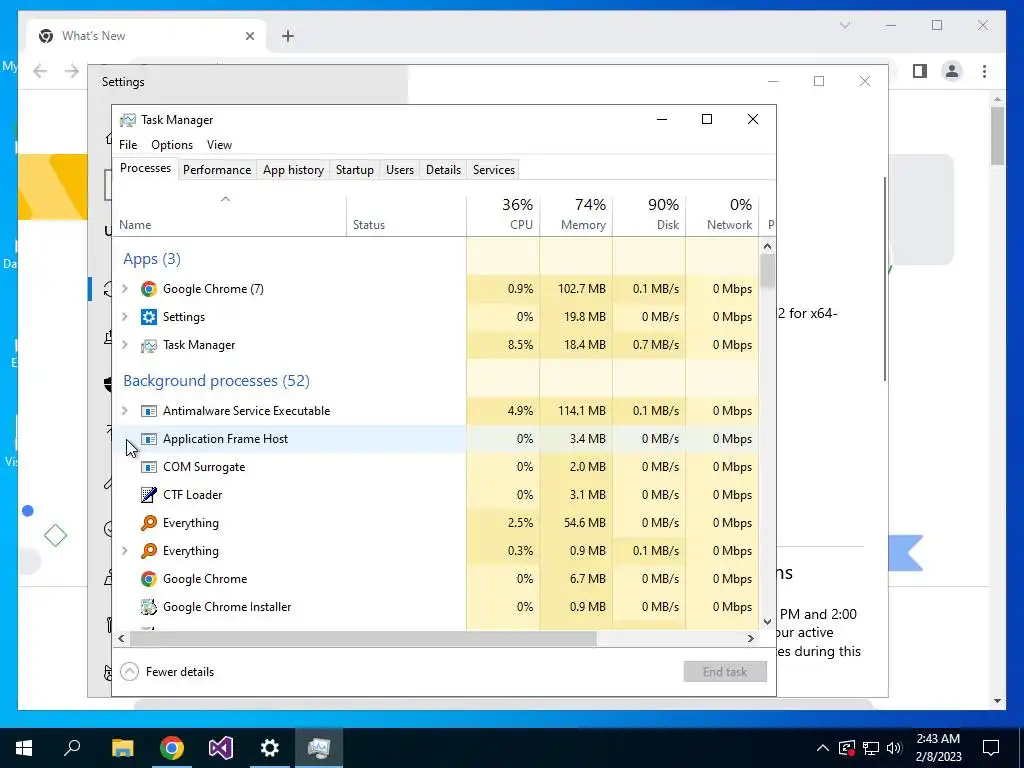Switch to the Users tab

pyautogui.click(x=400, y=170)
